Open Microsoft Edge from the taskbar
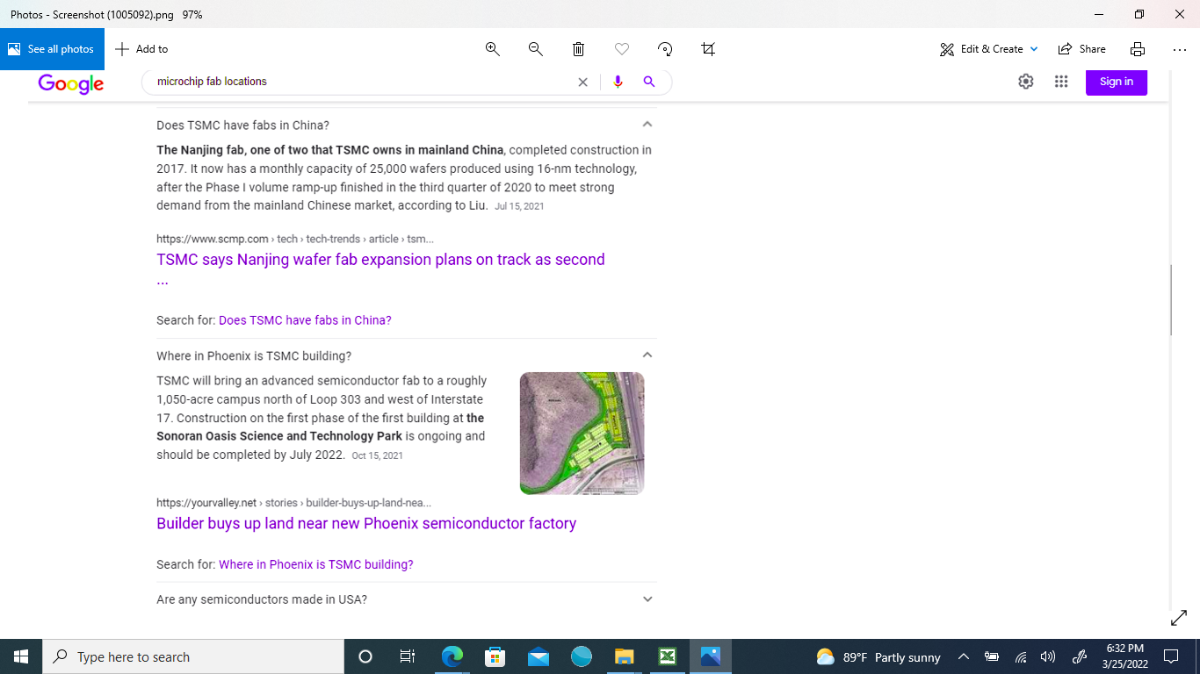 pos(452,657)
